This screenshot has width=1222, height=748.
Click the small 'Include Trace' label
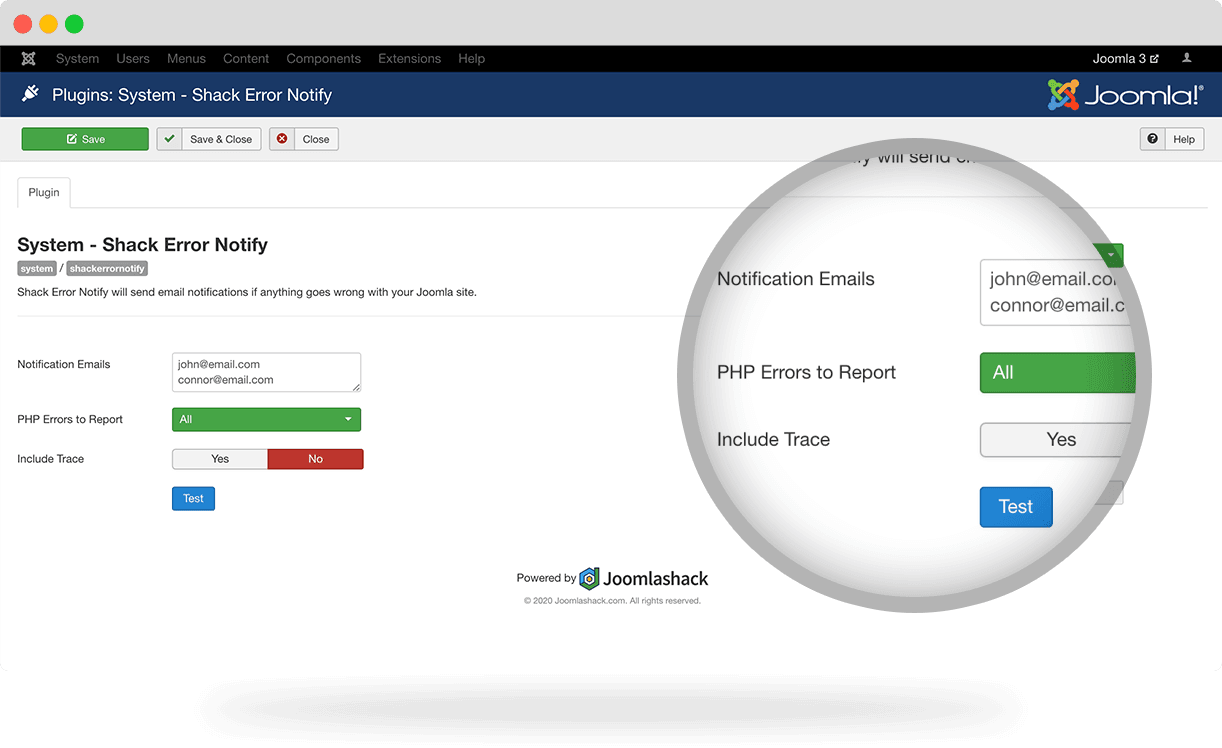[51, 459]
